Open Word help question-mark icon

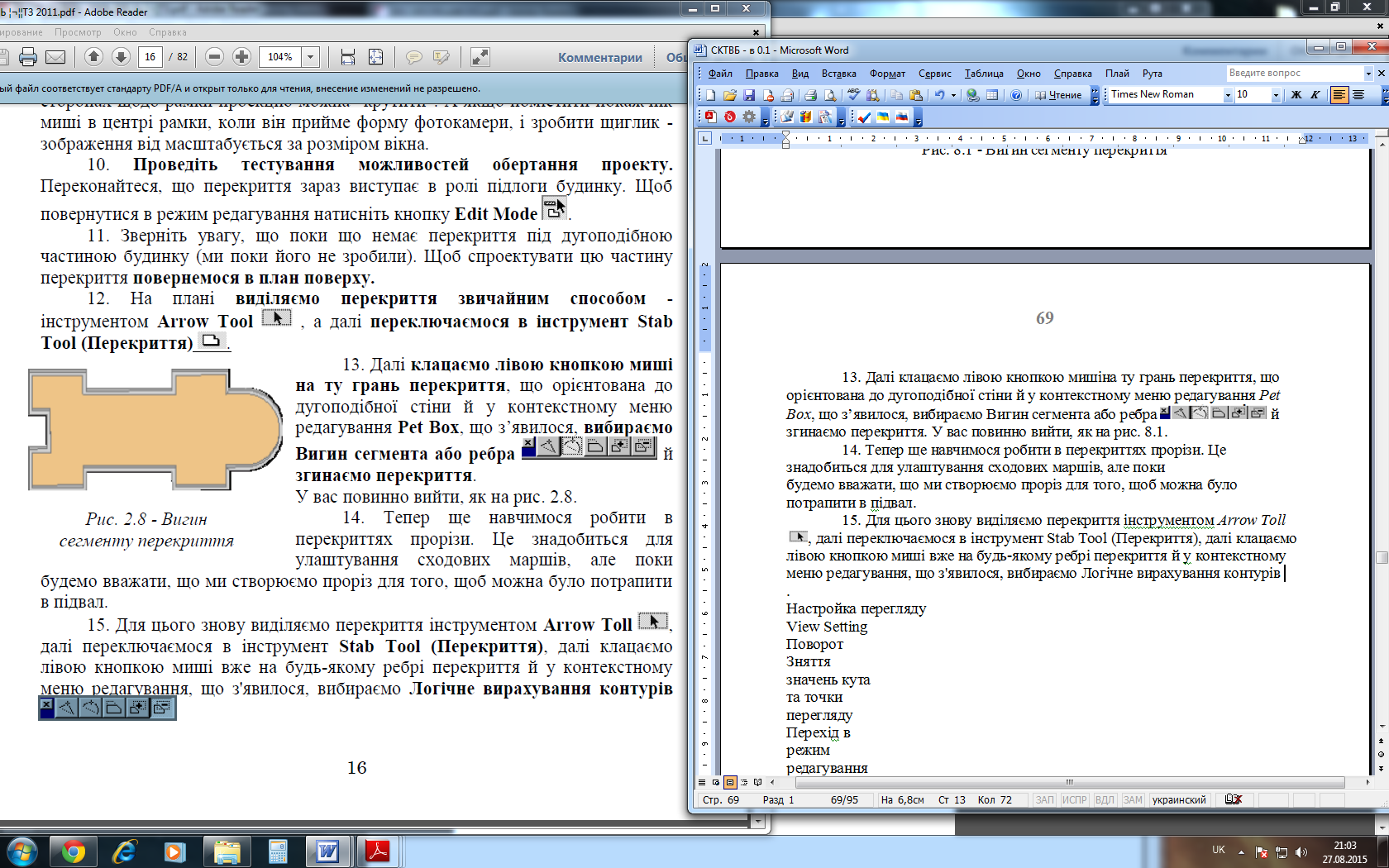click(x=1016, y=95)
